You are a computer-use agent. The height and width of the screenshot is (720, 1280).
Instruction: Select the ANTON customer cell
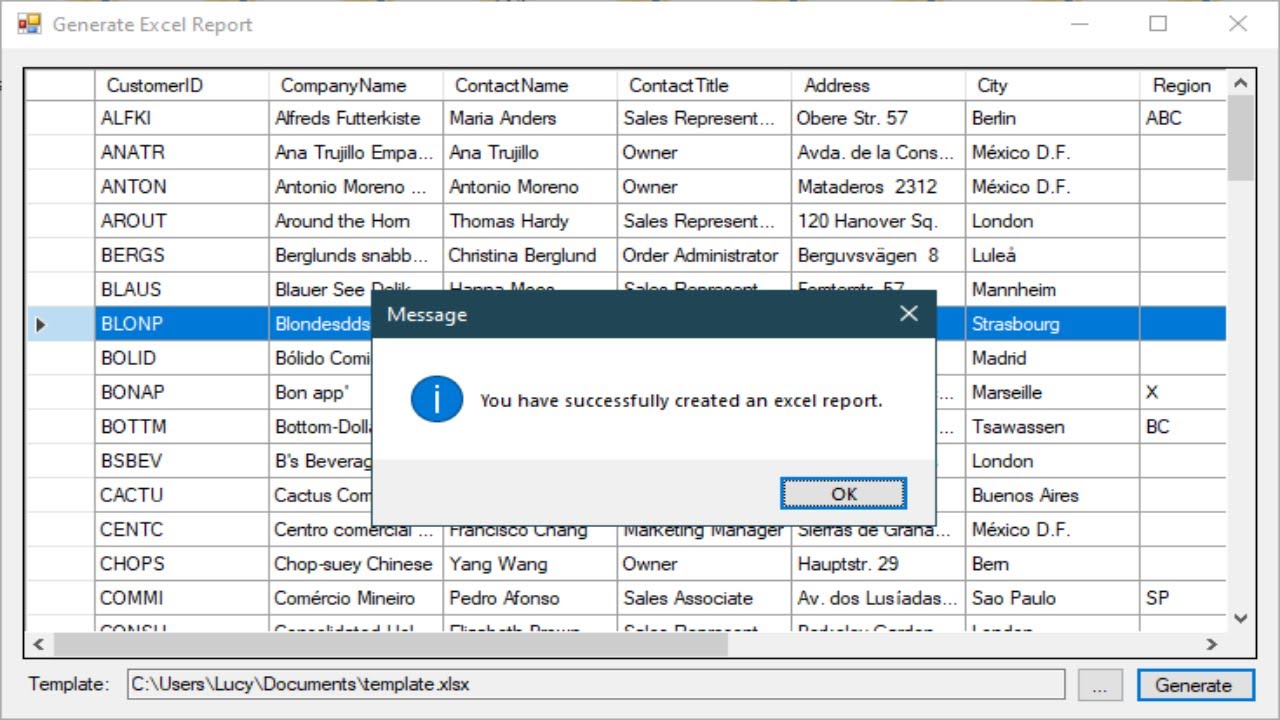(x=181, y=186)
